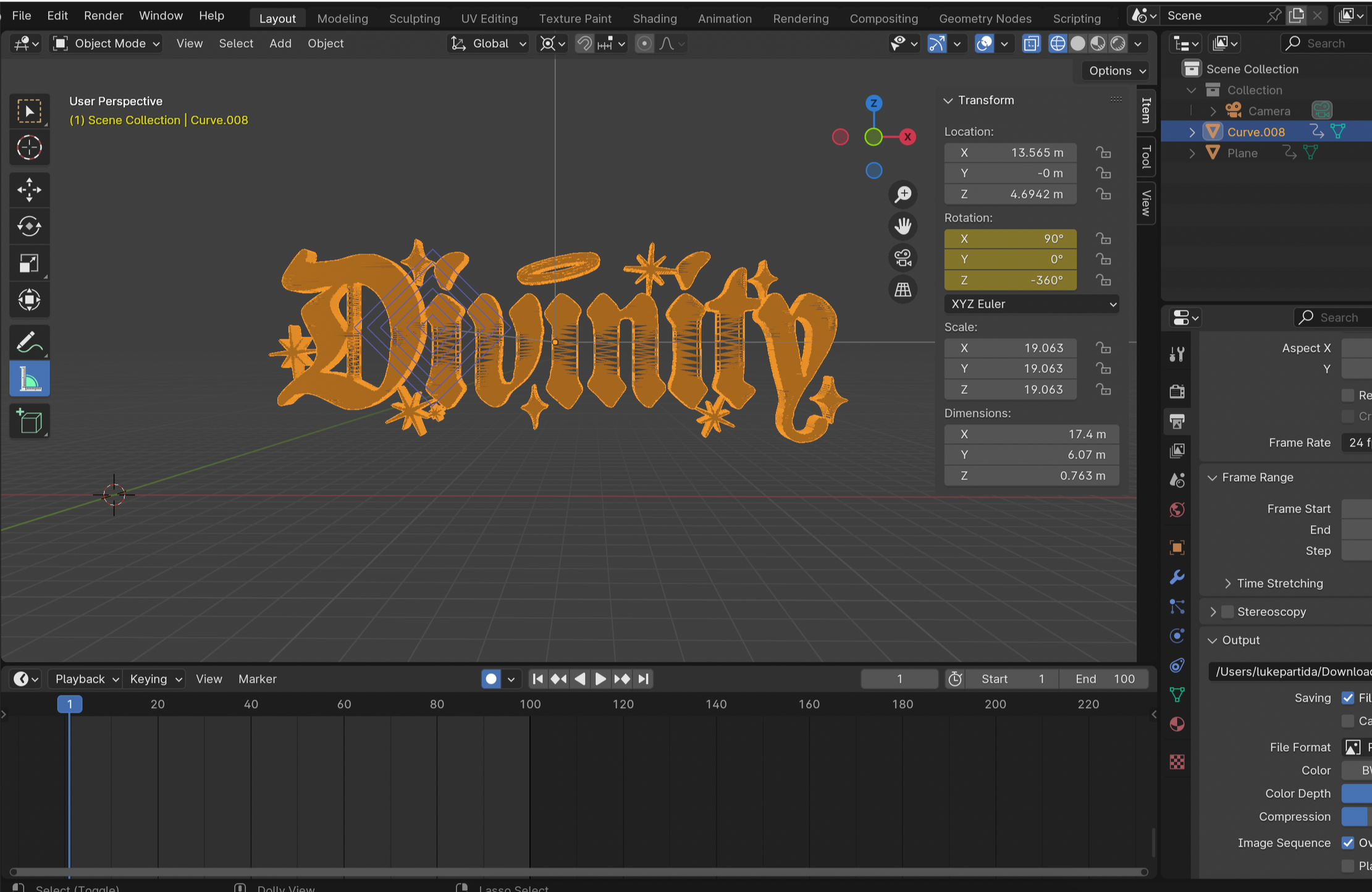Toggle the camera view icon
This screenshot has height=892, width=1372.
(x=903, y=258)
